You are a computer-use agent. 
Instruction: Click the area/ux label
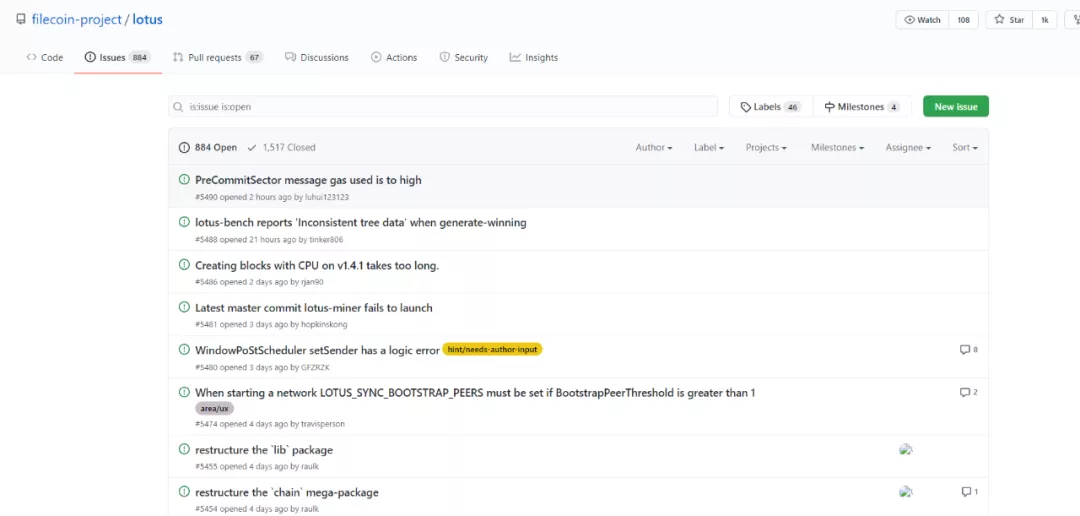pos(214,409)
